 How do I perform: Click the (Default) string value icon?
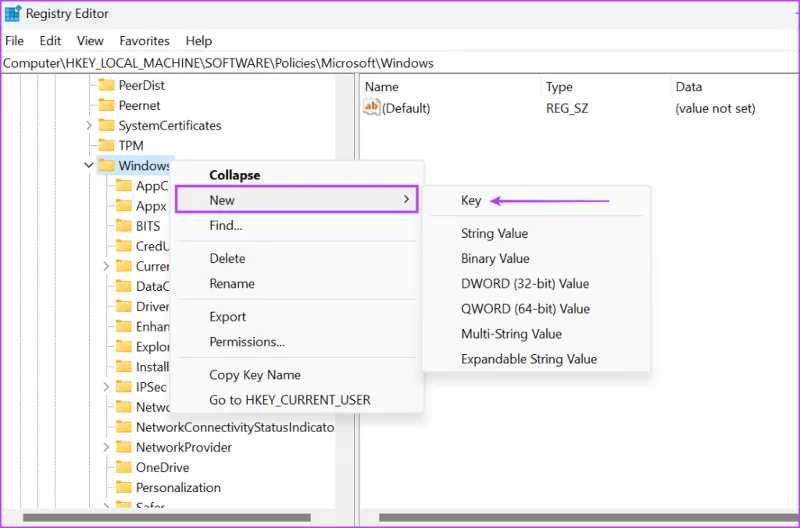point(371,108)
